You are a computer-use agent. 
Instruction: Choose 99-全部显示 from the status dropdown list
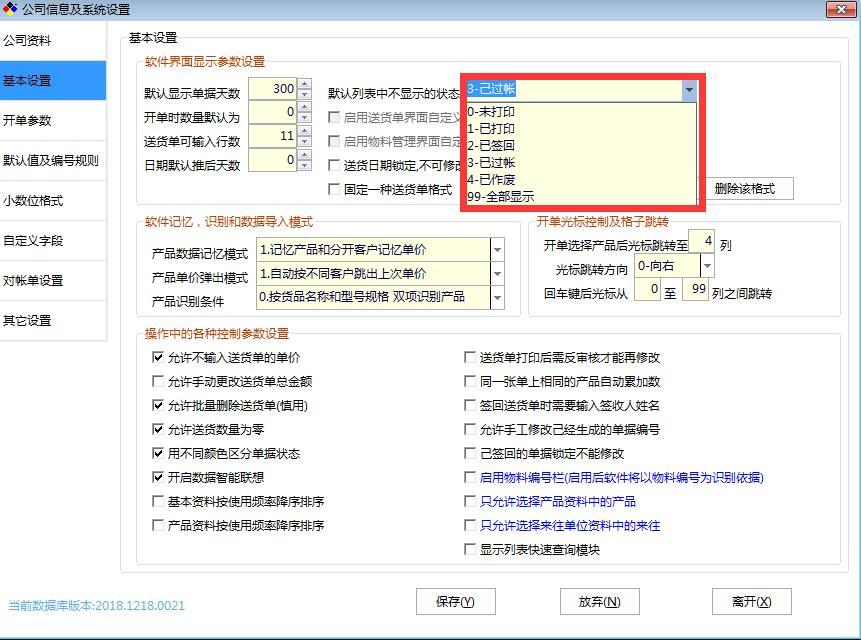click(581, 197)
